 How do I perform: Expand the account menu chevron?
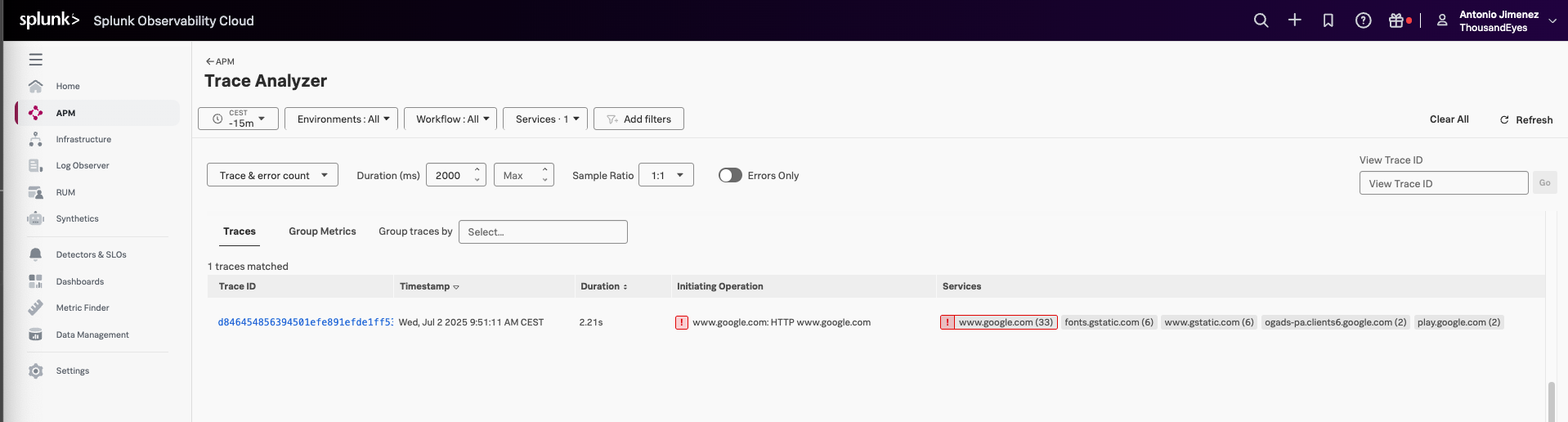coord(1552,21)
